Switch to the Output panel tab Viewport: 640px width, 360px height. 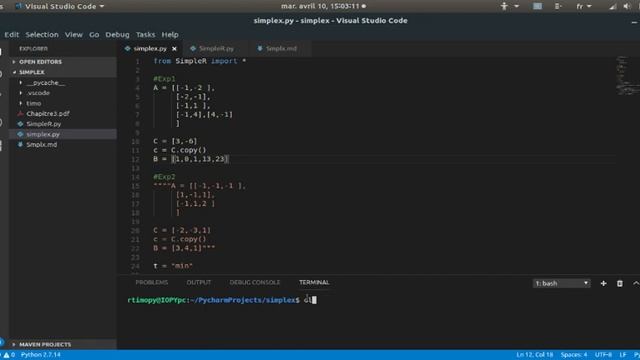coord(199,282)
